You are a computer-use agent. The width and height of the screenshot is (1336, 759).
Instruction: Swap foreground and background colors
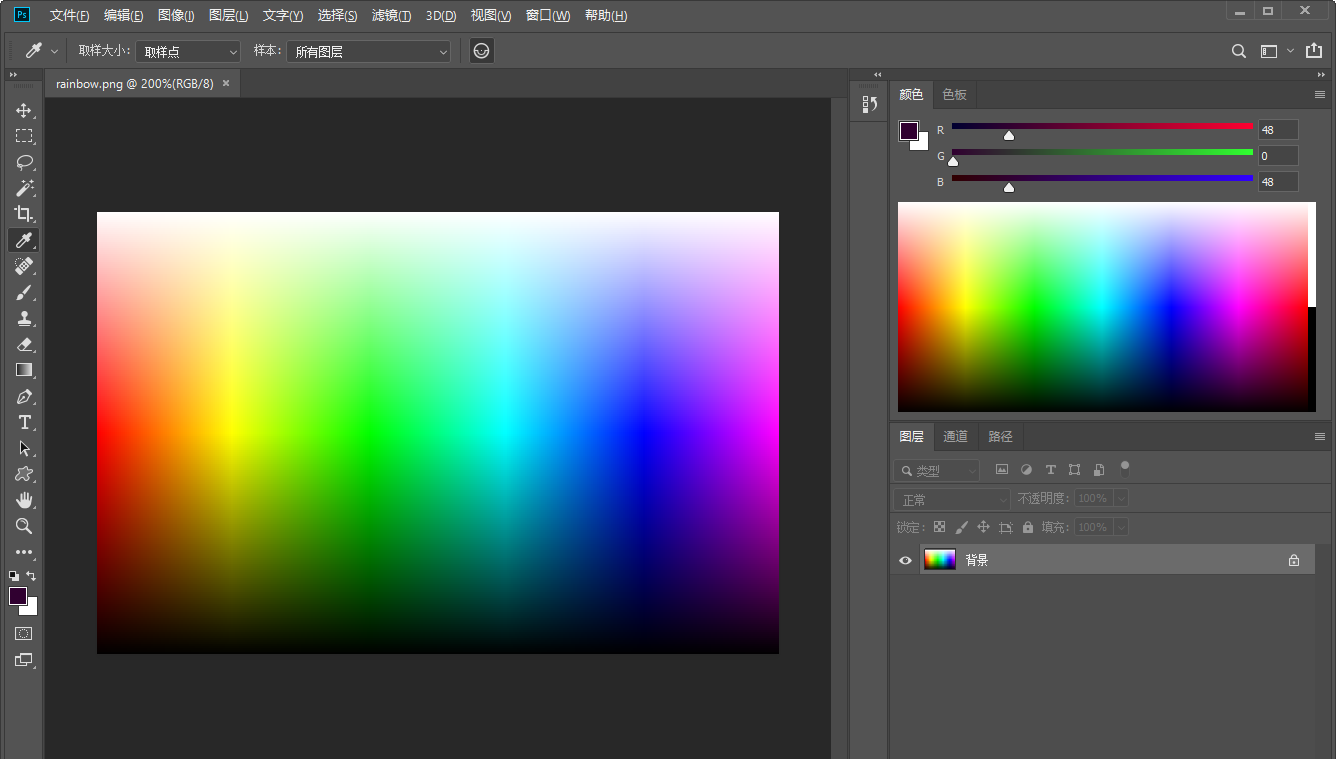pyautogui.click(x=32, y=576)
